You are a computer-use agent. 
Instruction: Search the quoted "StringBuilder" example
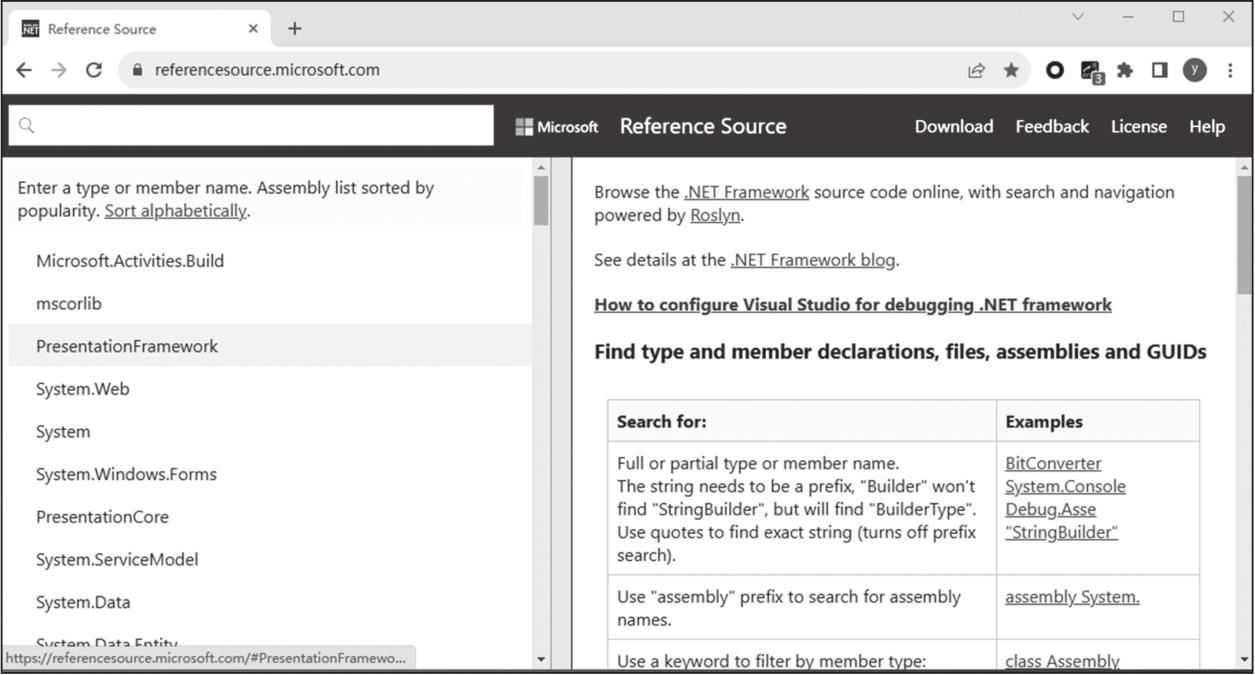(1061, 533)
